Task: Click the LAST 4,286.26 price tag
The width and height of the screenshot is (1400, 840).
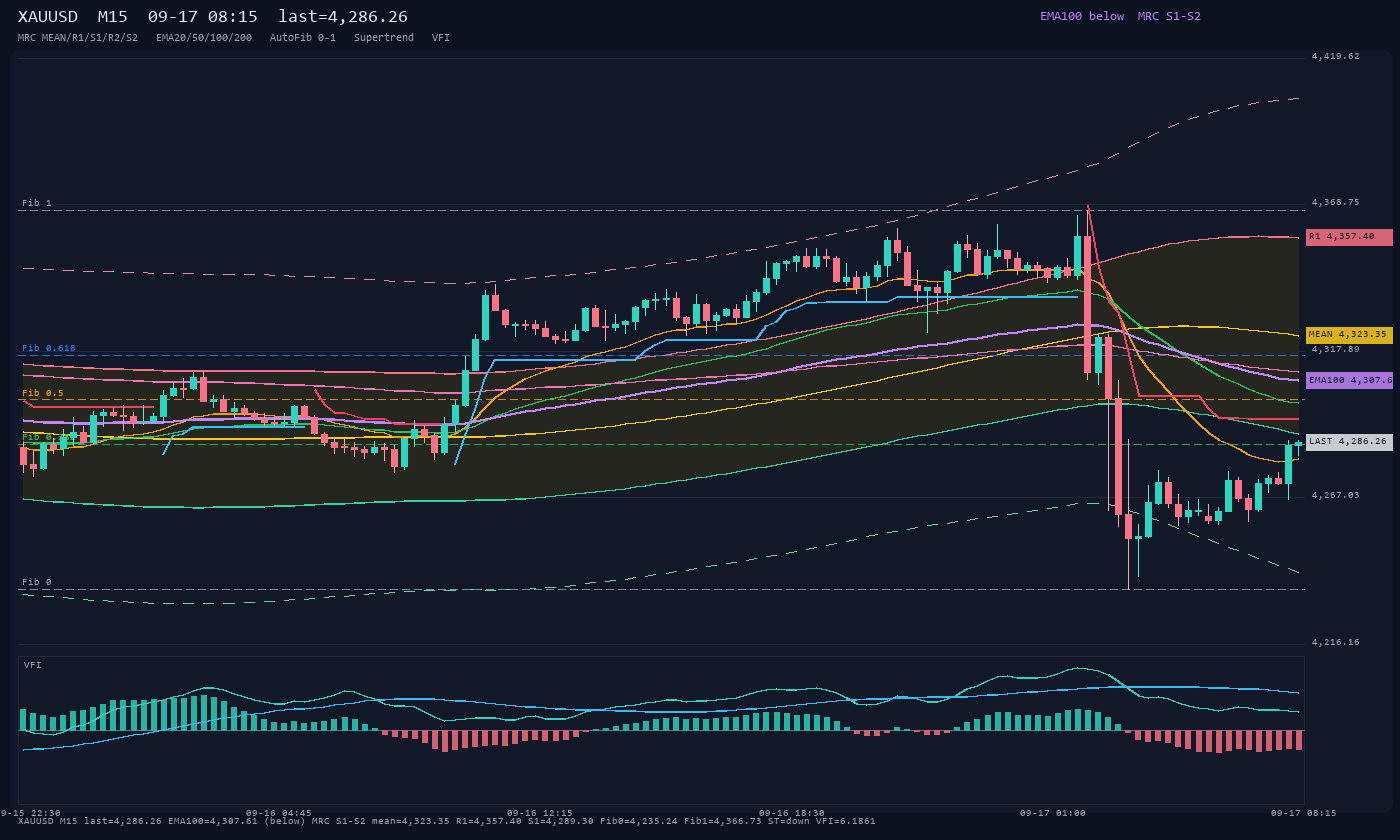Action: tap(1349, 441)
